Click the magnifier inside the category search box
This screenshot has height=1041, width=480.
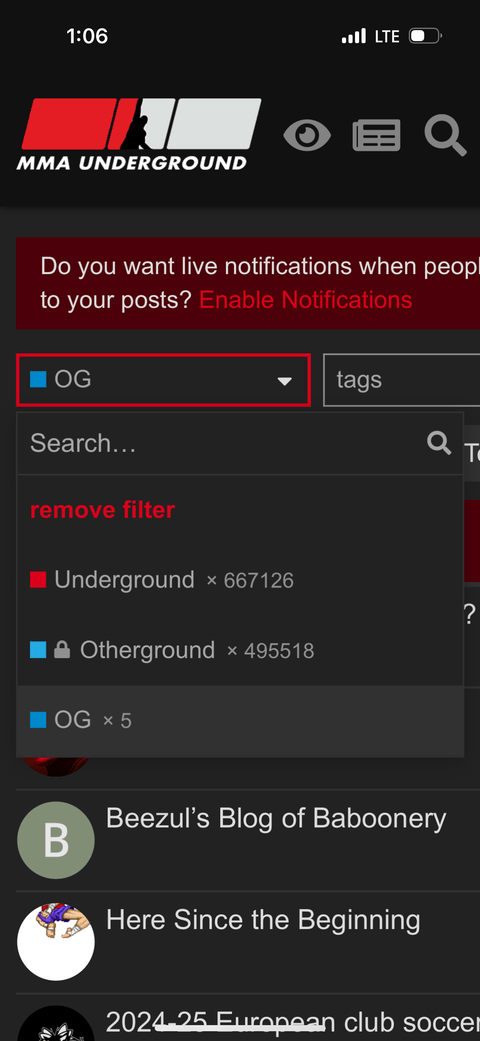[x=439, y=442]
